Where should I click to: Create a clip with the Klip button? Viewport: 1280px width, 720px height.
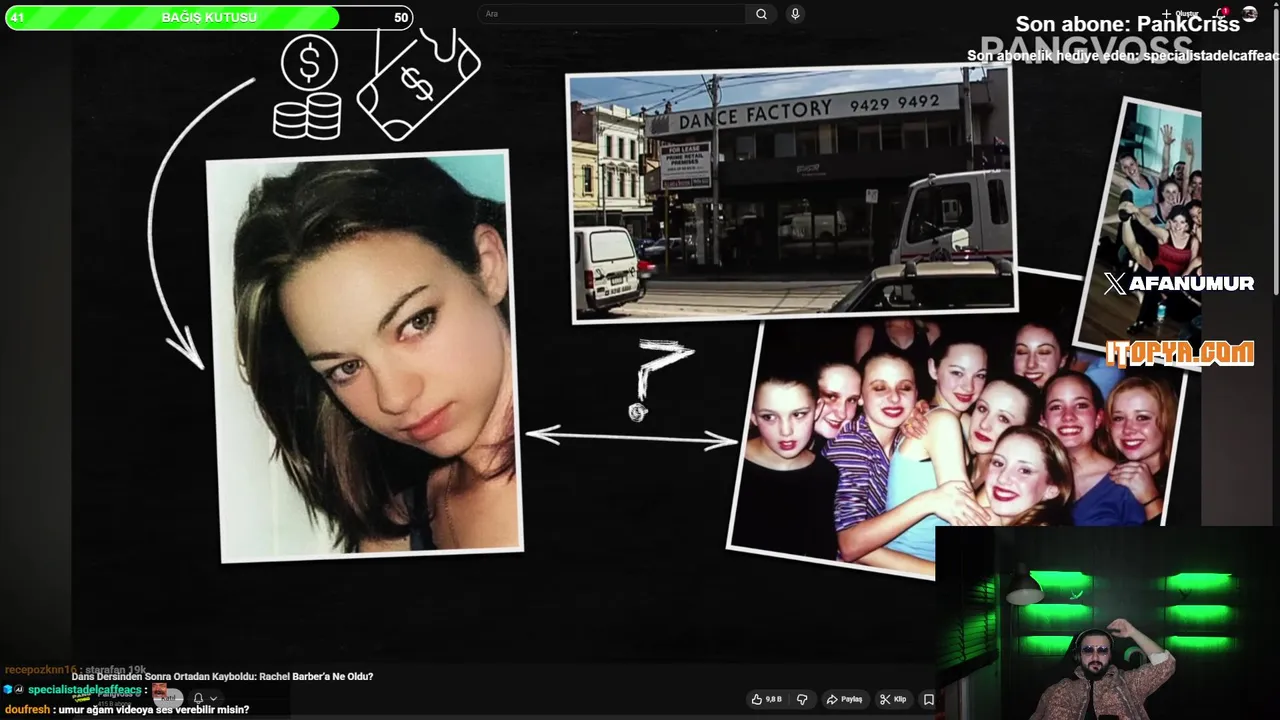[892, 700]
